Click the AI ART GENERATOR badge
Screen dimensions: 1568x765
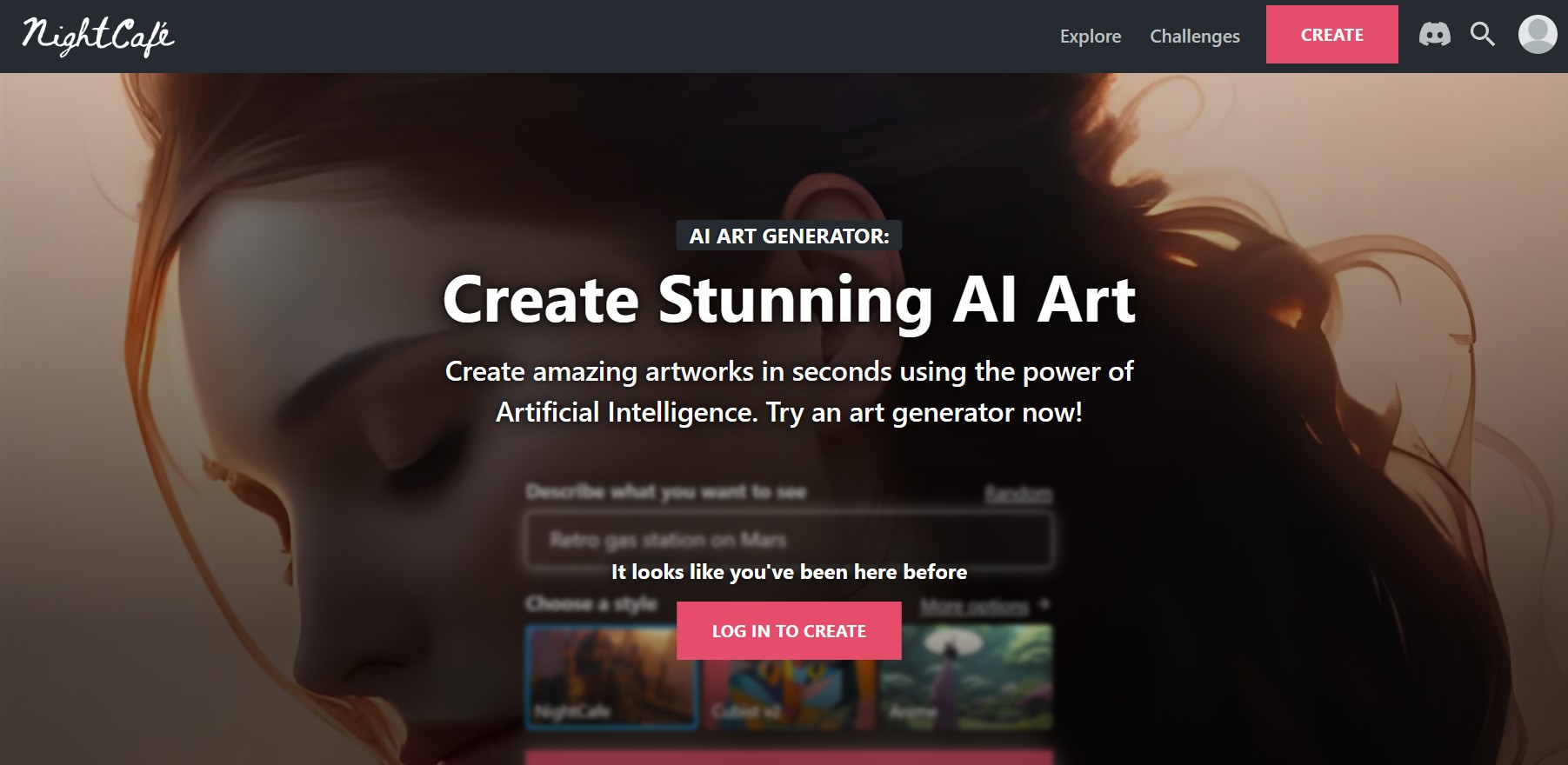pyautogui.click(x=789, y=236)
